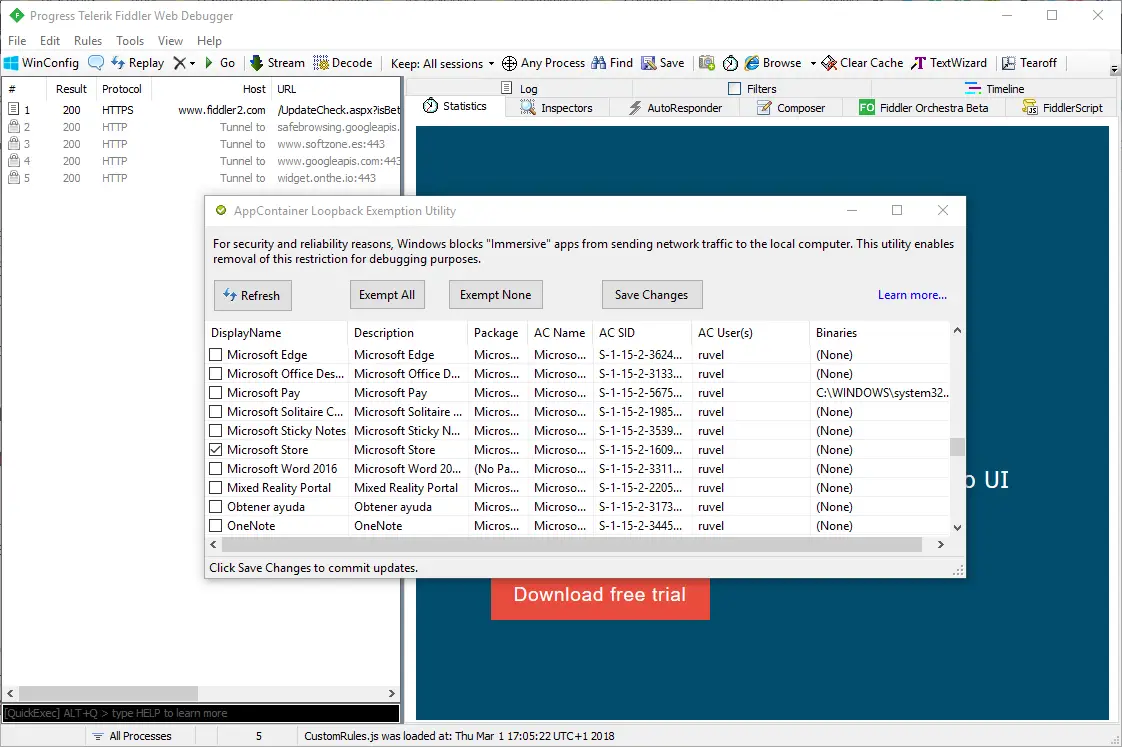This screenshot has width=1122, height=747.
Task: Open the Keep: All sessions dropdown
Action: pos(442,64)
